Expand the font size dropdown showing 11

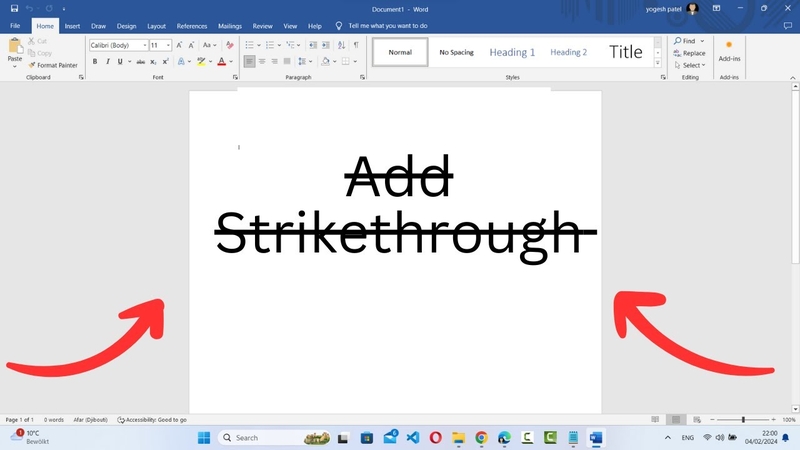[160, 45]
